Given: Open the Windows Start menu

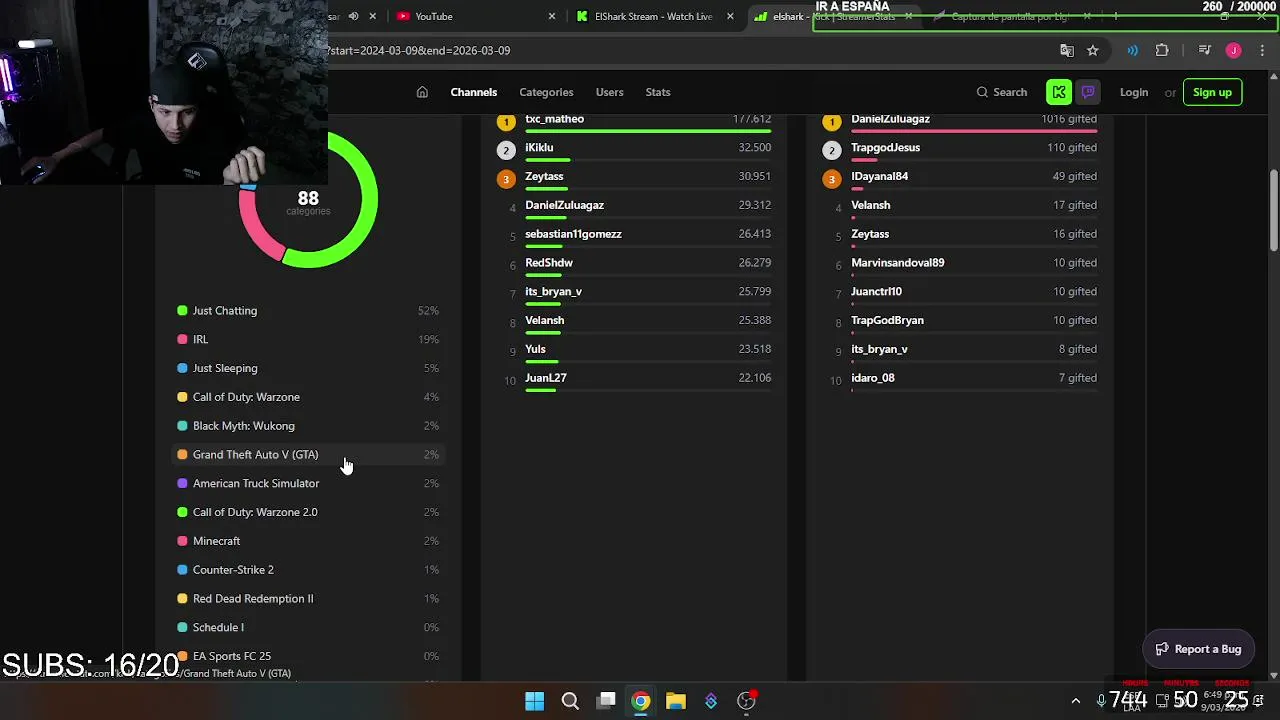Looking at the screenshot, I should click(535, 701).
